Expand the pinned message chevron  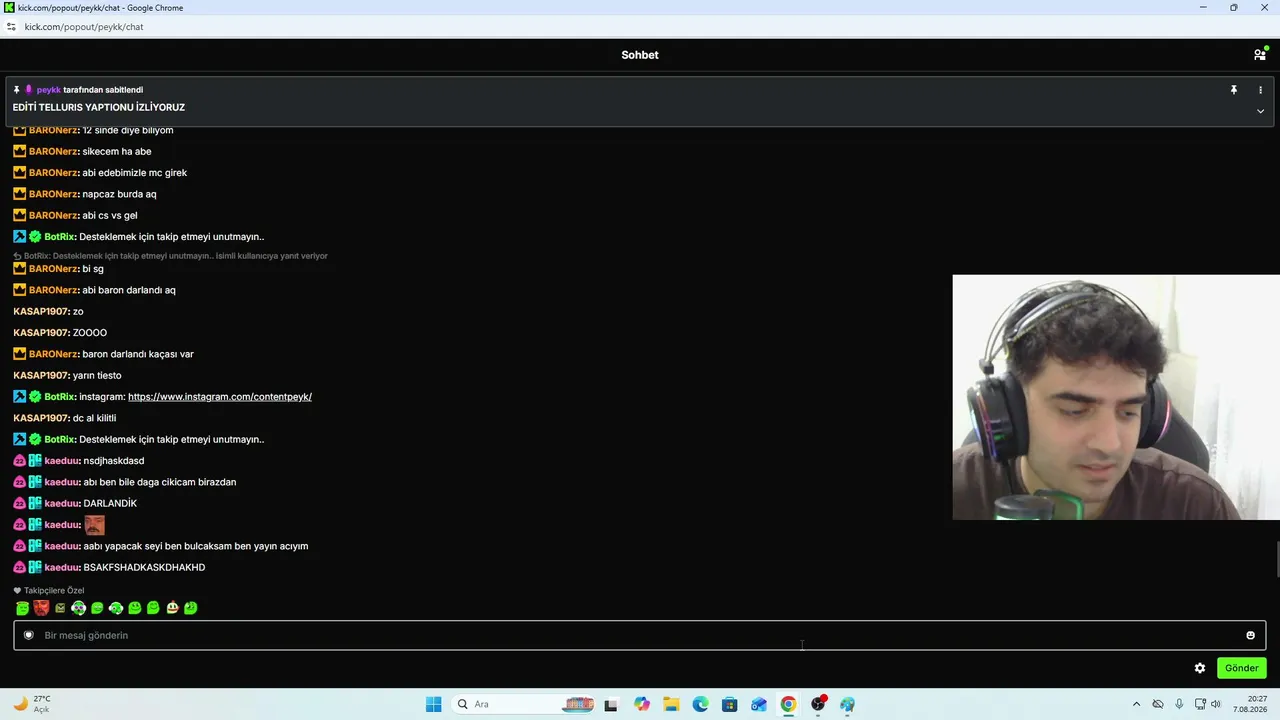click(1260, 111)
